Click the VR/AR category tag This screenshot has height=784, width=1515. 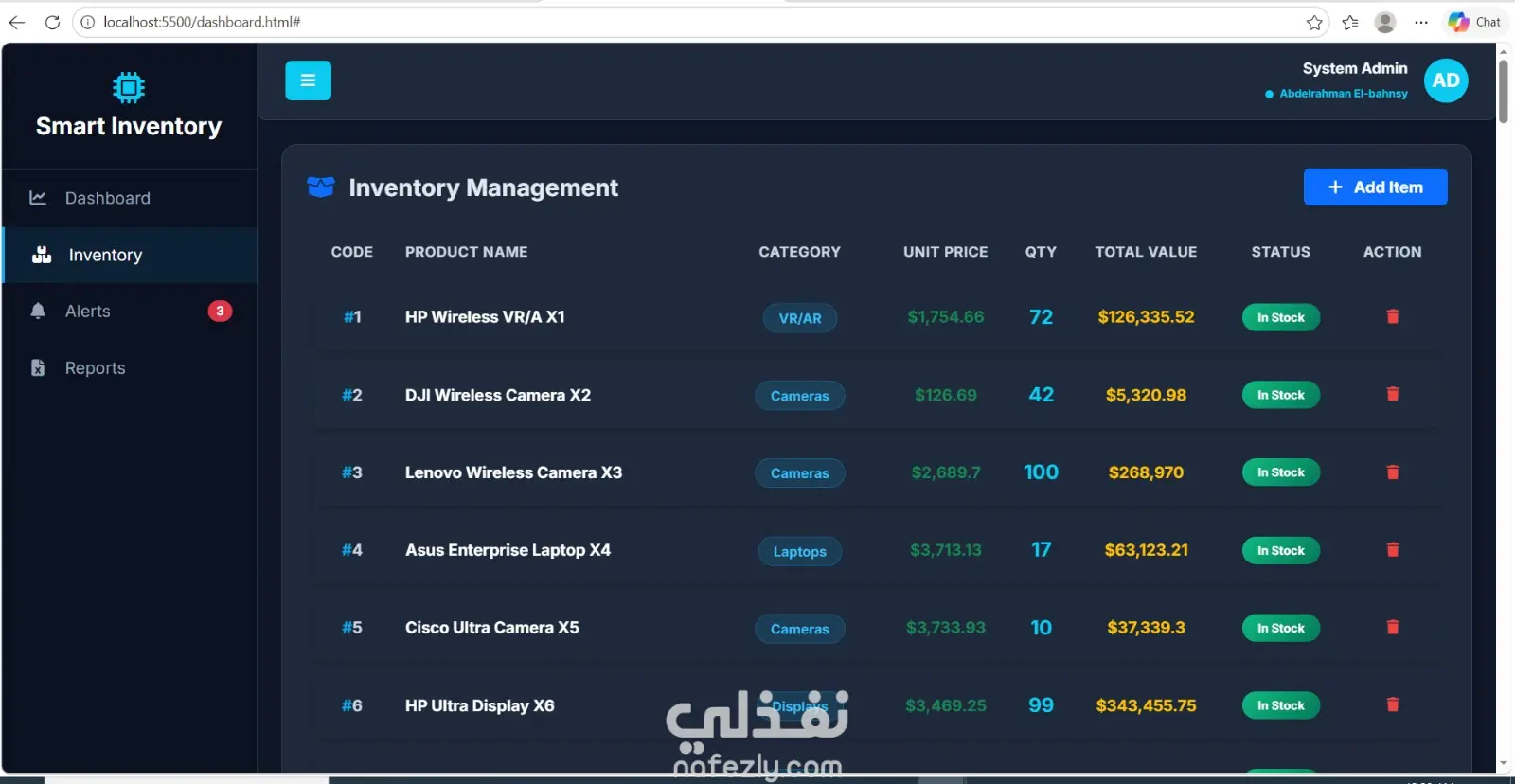800,318
